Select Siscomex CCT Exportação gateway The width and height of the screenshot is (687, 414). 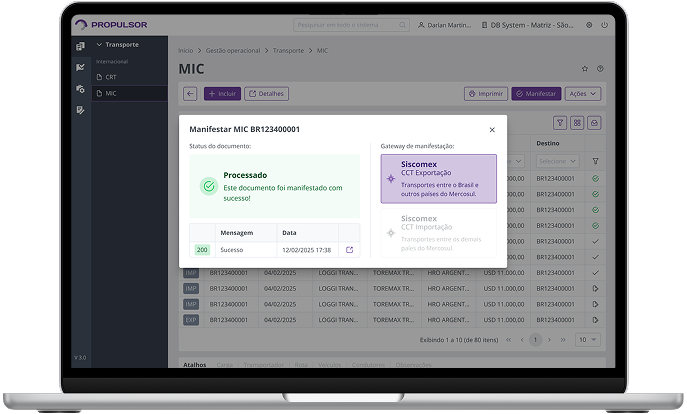pyautogui.click(x=438, y=178)
